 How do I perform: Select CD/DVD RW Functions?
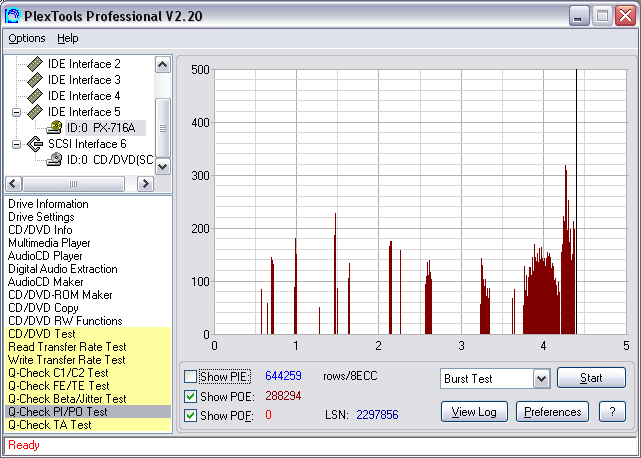pos(65,321)
